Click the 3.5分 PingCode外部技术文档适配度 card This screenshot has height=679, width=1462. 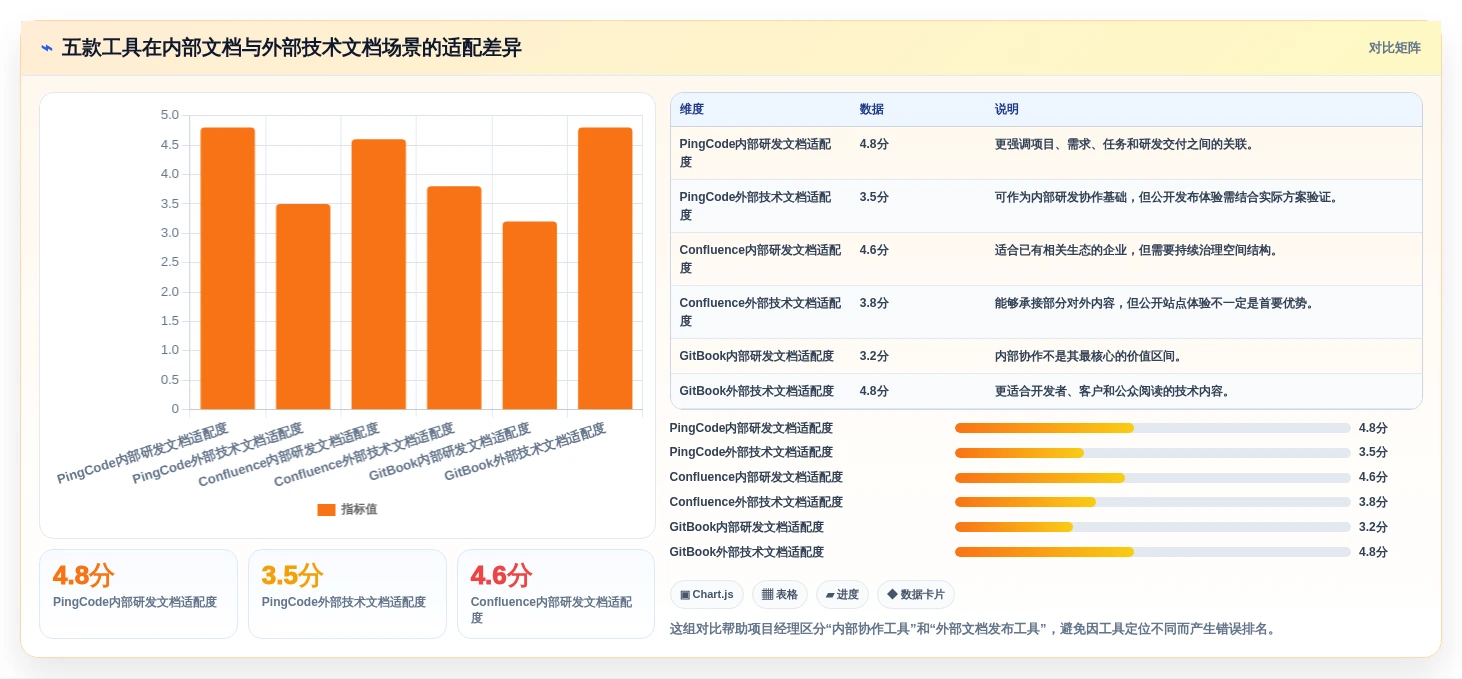tap(347, 594)
